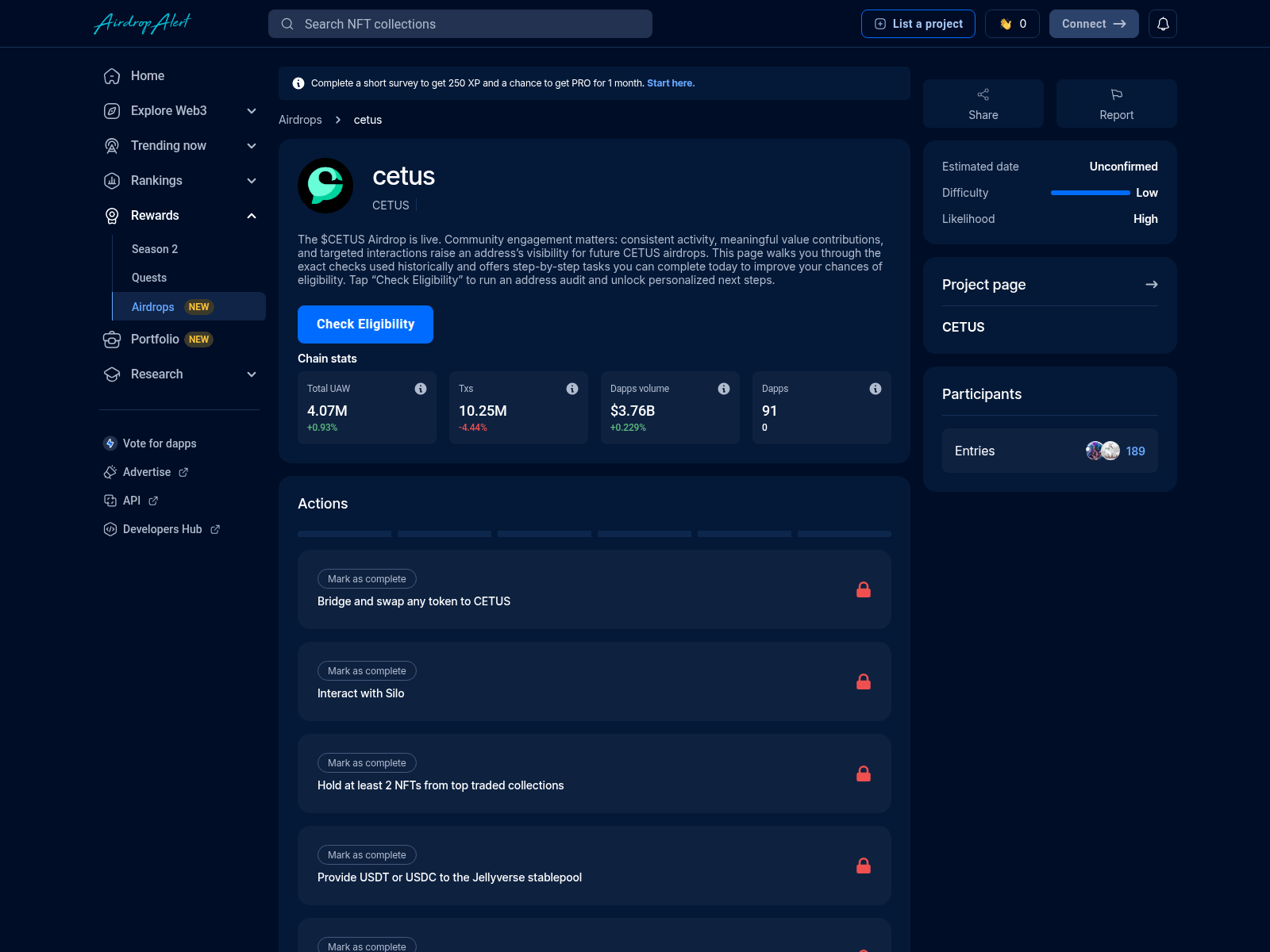
Task: Select Season 2 under Rewards
Action: point(154,248)
